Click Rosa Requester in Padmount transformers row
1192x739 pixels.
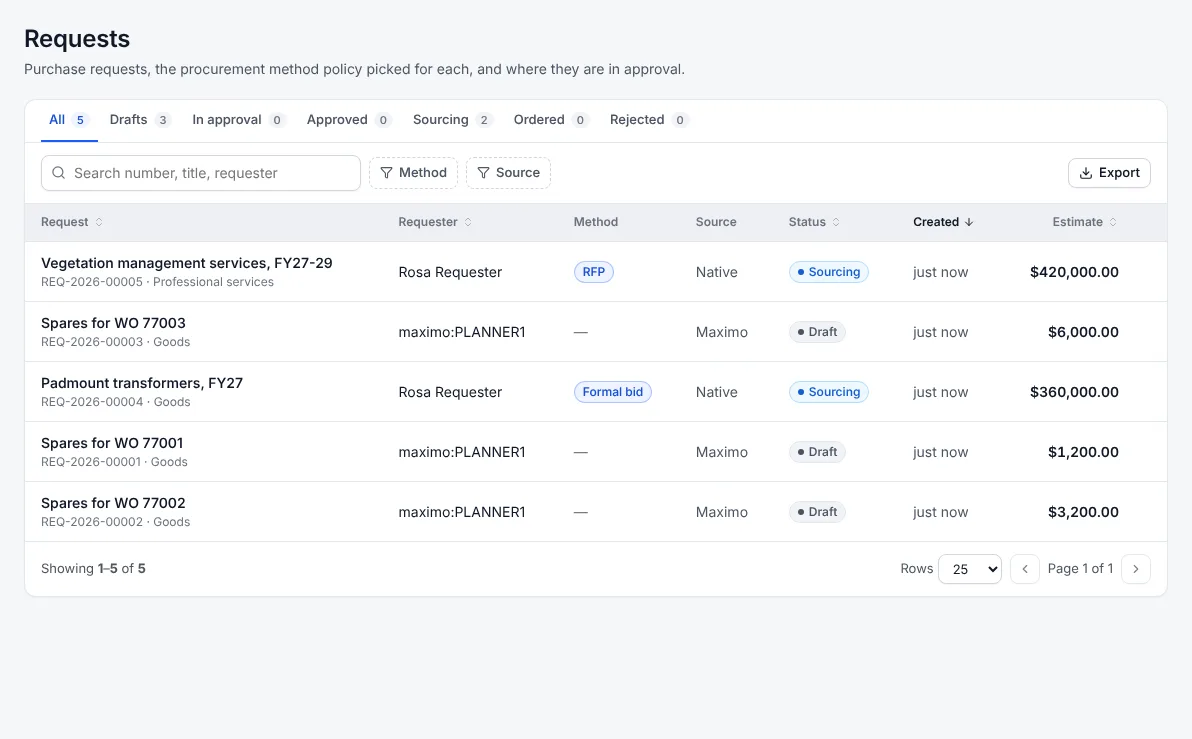point(450,392)
